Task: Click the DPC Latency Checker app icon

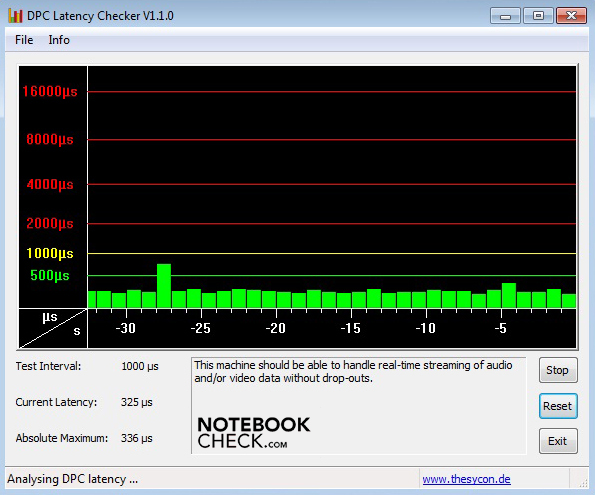Action: point(15,16)
